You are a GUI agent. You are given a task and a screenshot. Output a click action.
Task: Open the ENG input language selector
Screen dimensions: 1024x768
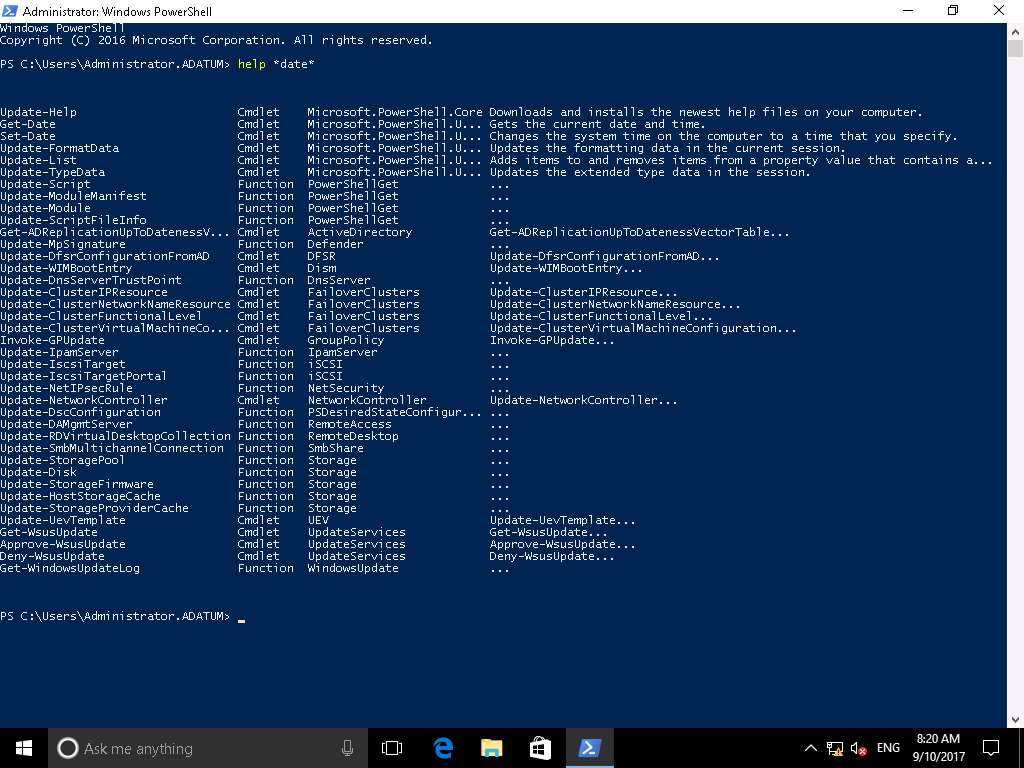point(888,748)
